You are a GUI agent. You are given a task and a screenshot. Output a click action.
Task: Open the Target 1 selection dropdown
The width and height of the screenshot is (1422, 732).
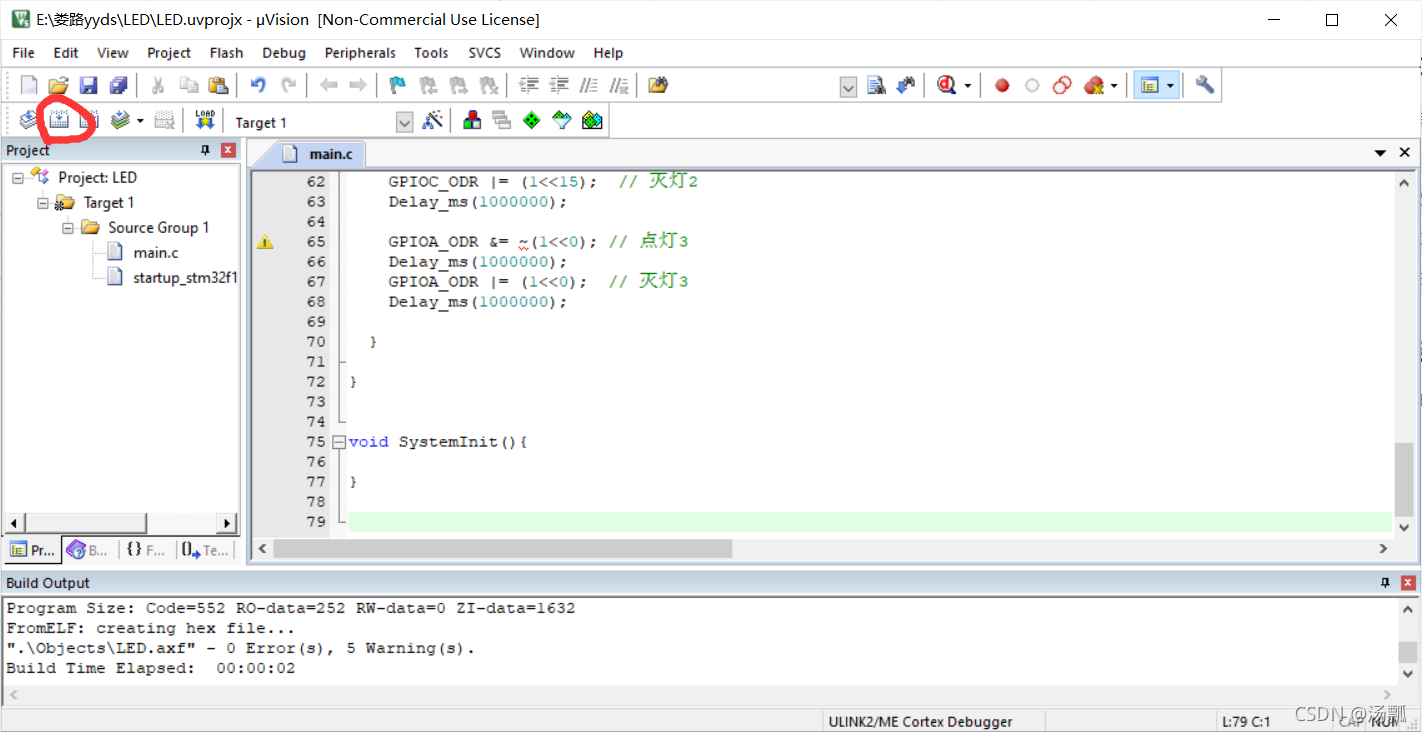[x=404, y=122]
